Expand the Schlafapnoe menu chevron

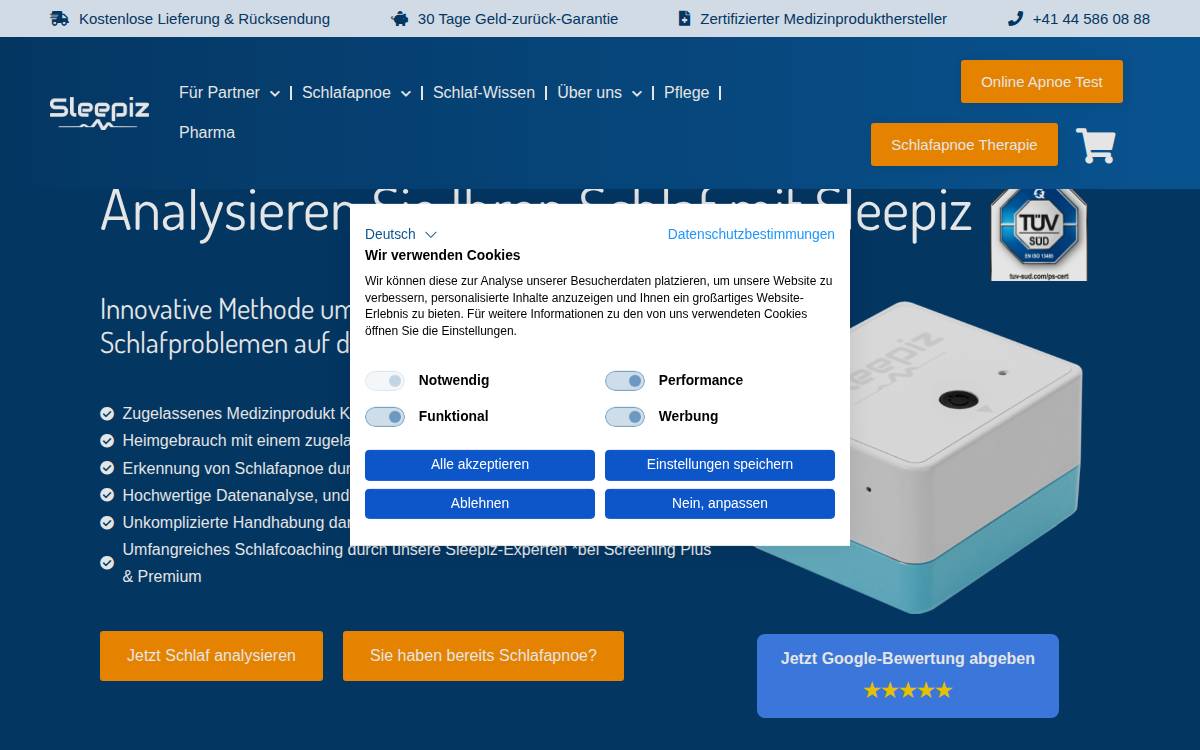coord(405,93)
